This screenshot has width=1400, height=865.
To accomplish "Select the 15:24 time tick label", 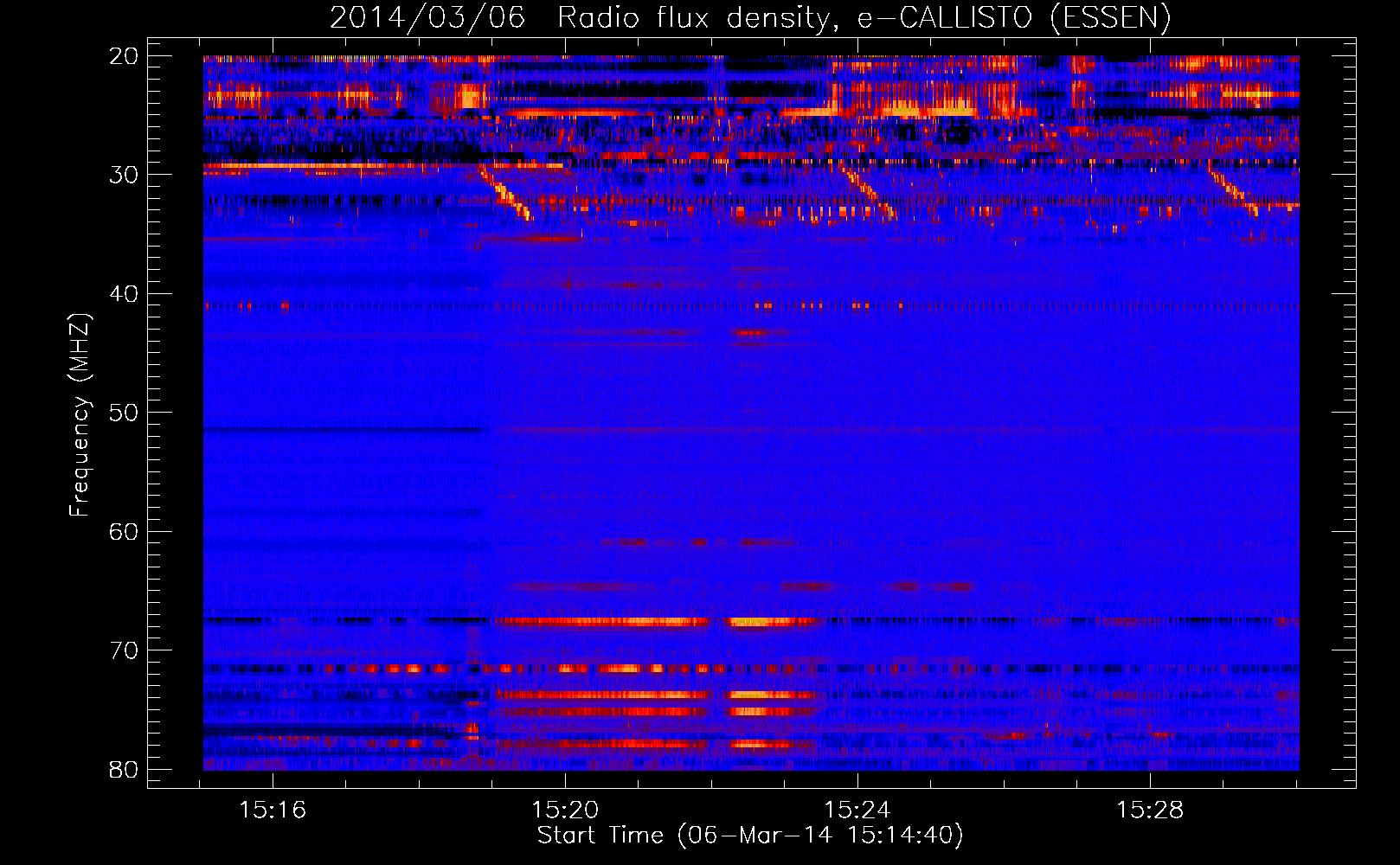I will coord(857,811).
